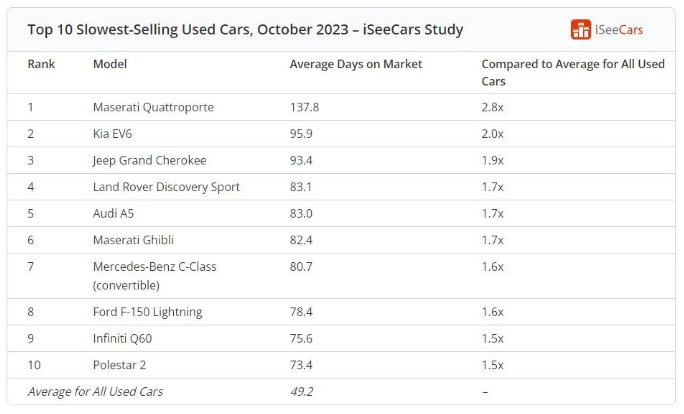Select the Kia EV6 row
The width and height of the screenshot is (684, 414).
coord(117,134)
